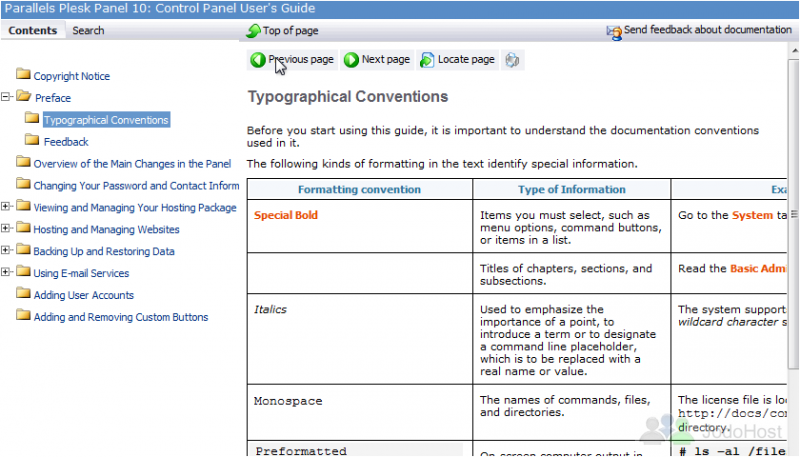
Task: Click the Type of Information column header
Action: [571, 189]
